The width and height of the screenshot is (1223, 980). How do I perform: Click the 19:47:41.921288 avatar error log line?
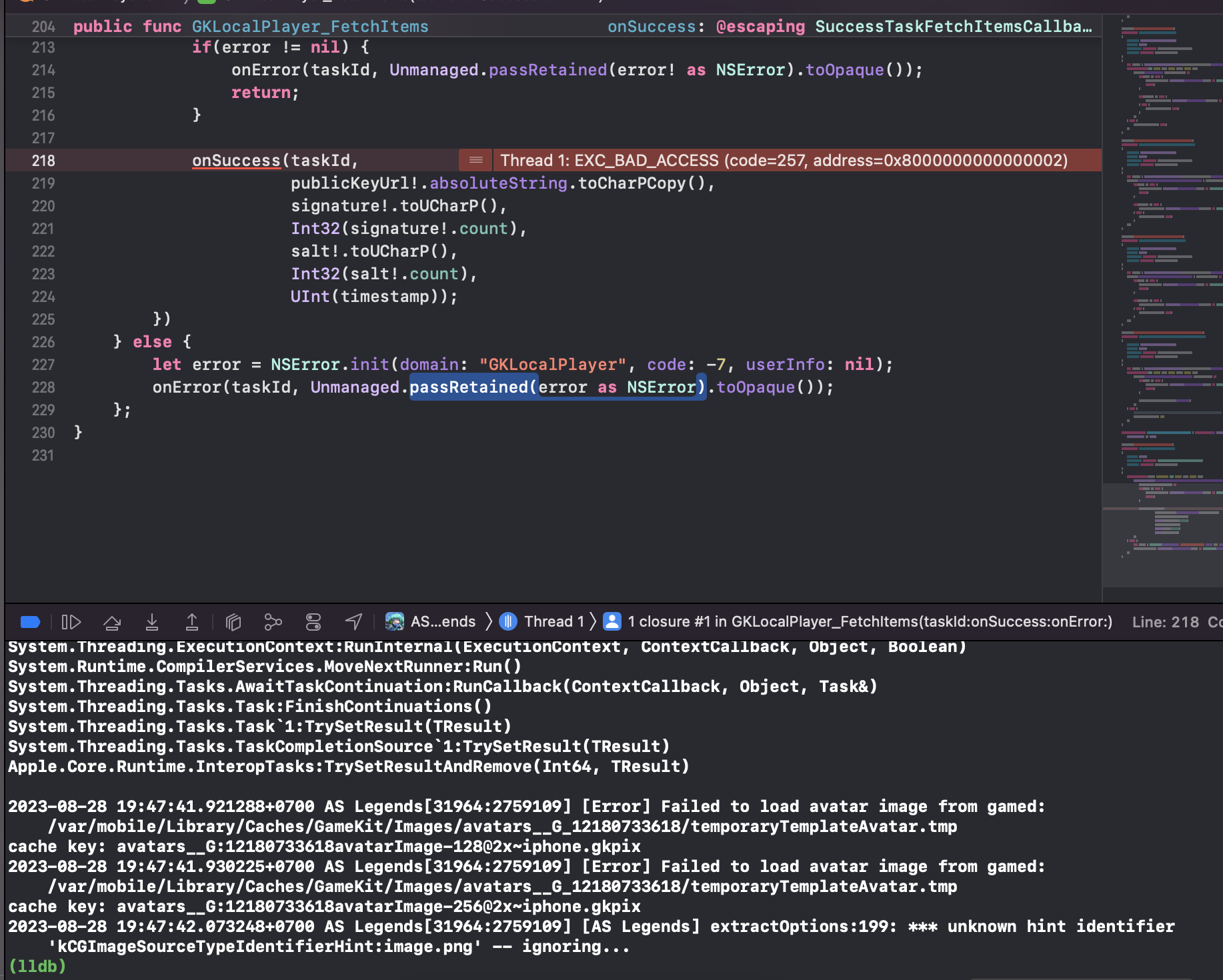pos(527,807)
